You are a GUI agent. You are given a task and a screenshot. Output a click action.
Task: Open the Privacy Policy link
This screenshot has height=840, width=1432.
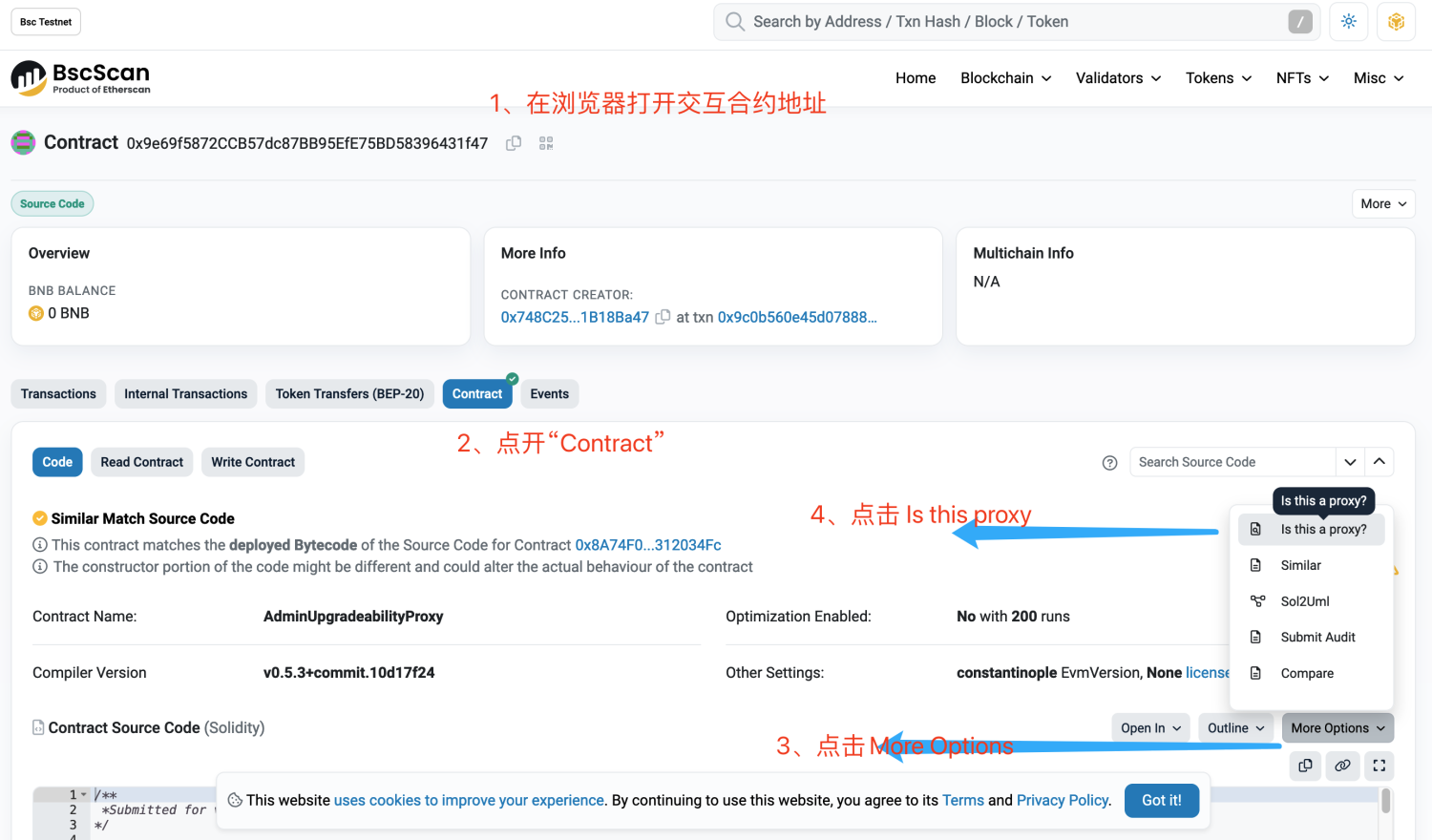click(x=1063, y=800)
